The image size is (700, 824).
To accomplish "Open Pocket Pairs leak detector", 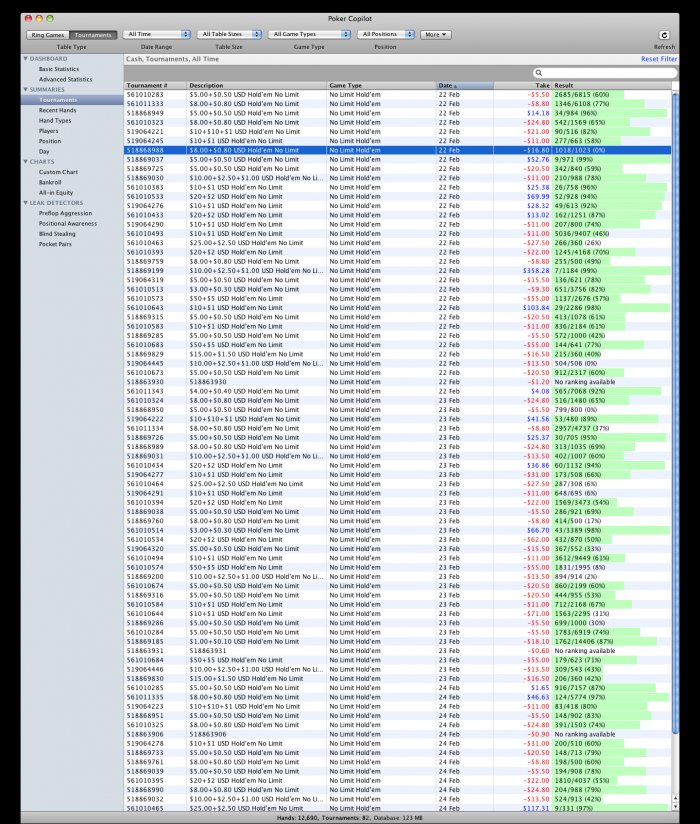I will 55,244.
